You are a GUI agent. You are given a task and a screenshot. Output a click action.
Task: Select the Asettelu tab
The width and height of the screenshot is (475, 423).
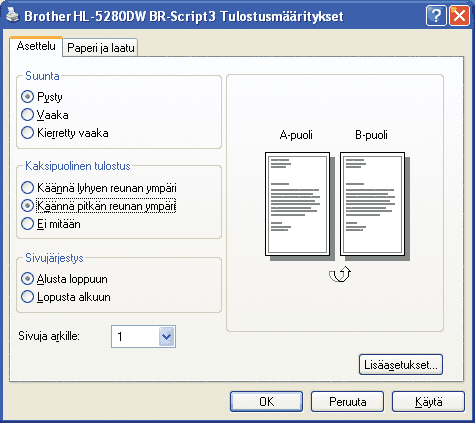click(36, 46)
